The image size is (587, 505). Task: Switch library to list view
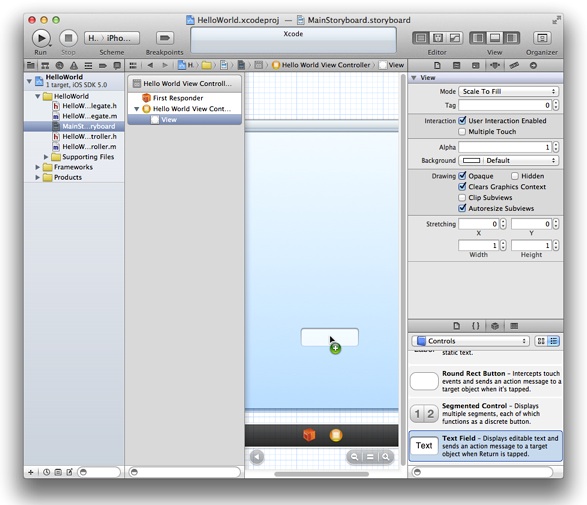coord(553,341)
